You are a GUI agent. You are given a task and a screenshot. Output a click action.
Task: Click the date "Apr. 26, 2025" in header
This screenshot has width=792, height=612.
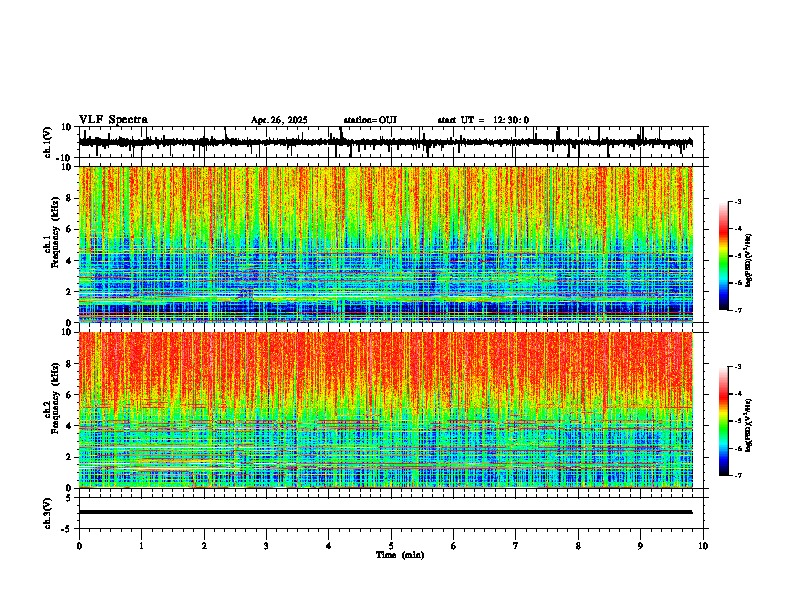279,120
